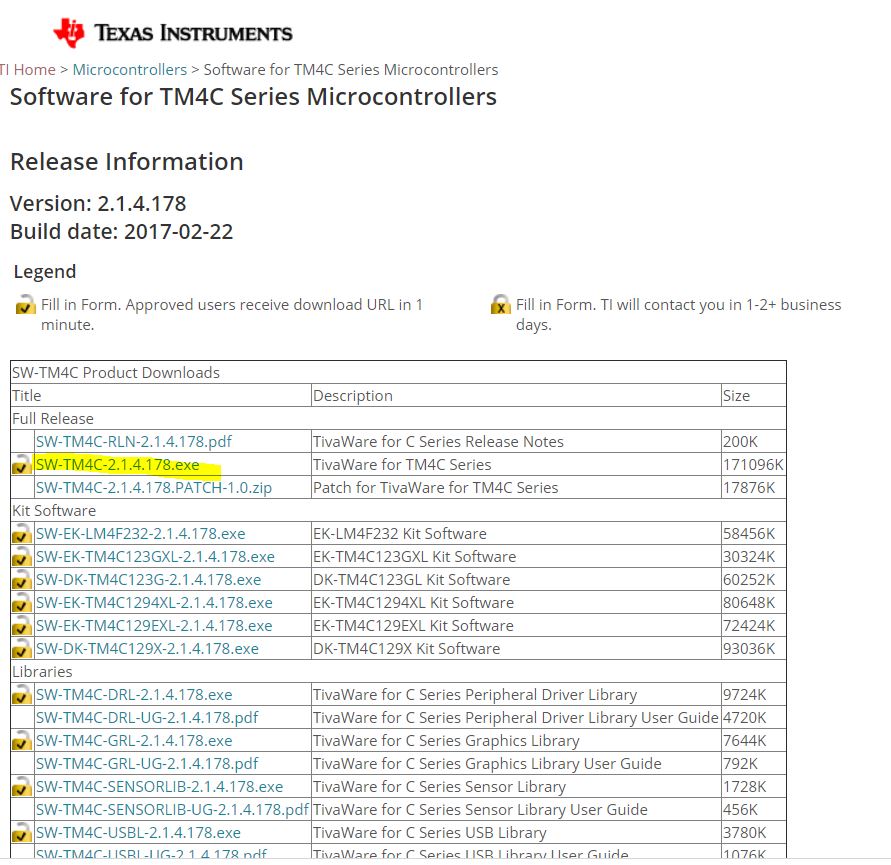Click the 'Libraries' section row
Screen dimensions: 891x865
coord(398,671)
